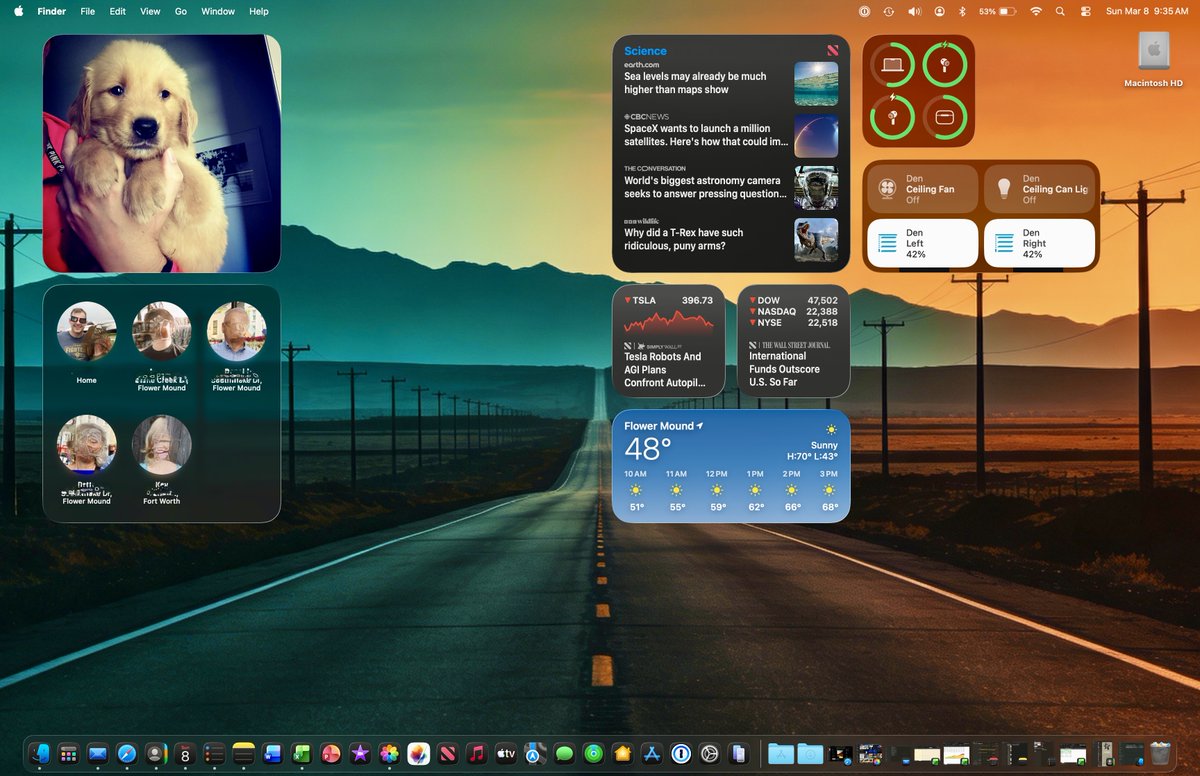Open world's biggest astronomy camera story

pyautogui.click(x=731, y=187)
